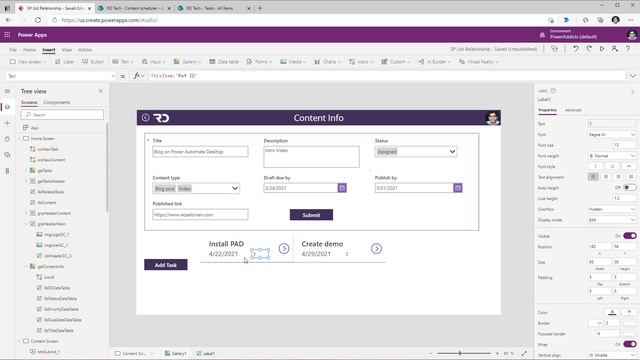Click the Submit button in the form
This screenshot has width=640, height=360.
point(311,215)
